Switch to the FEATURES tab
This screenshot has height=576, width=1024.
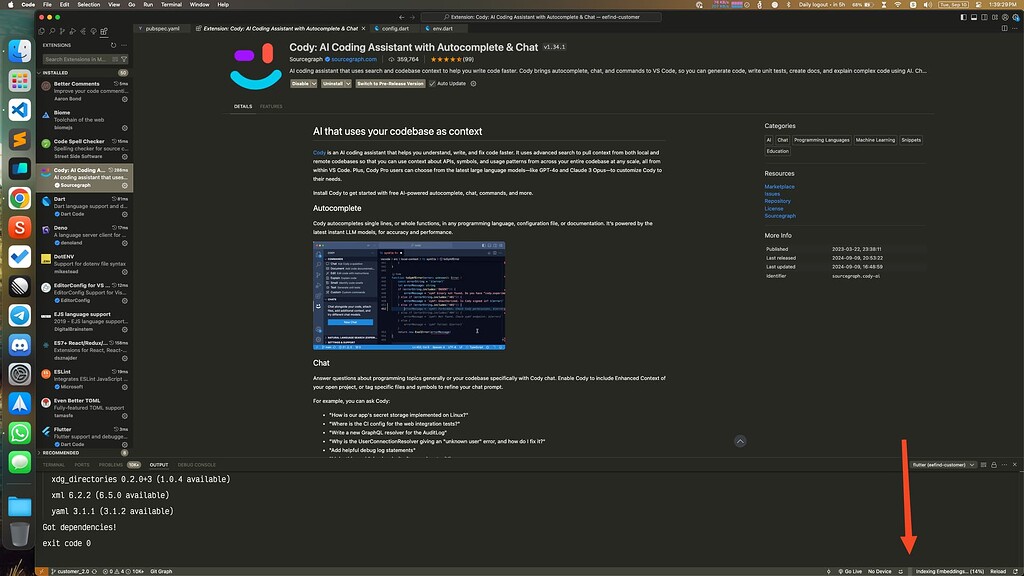271,106
